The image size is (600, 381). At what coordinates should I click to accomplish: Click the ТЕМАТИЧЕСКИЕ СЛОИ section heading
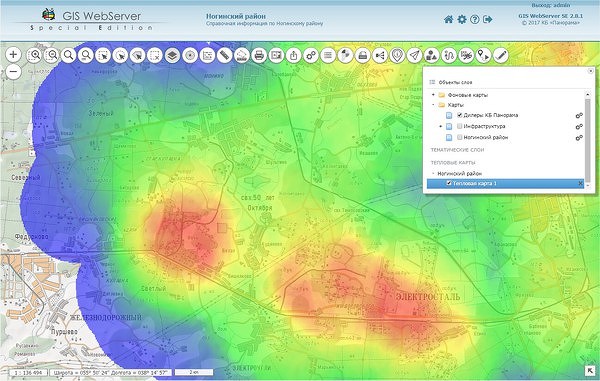pos(457,150)
